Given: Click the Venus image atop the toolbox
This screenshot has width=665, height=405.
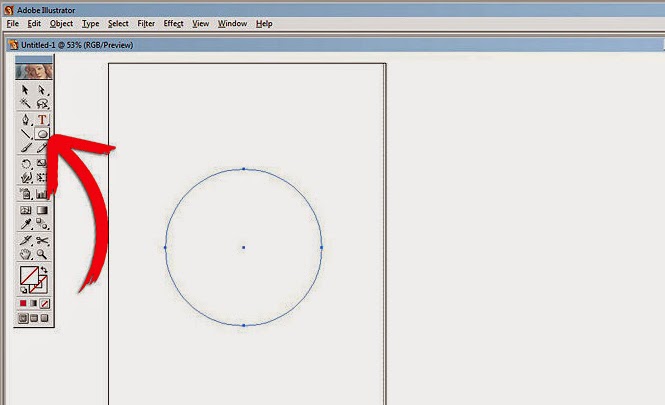Looking at the screenshot, I should click(34, 71).
